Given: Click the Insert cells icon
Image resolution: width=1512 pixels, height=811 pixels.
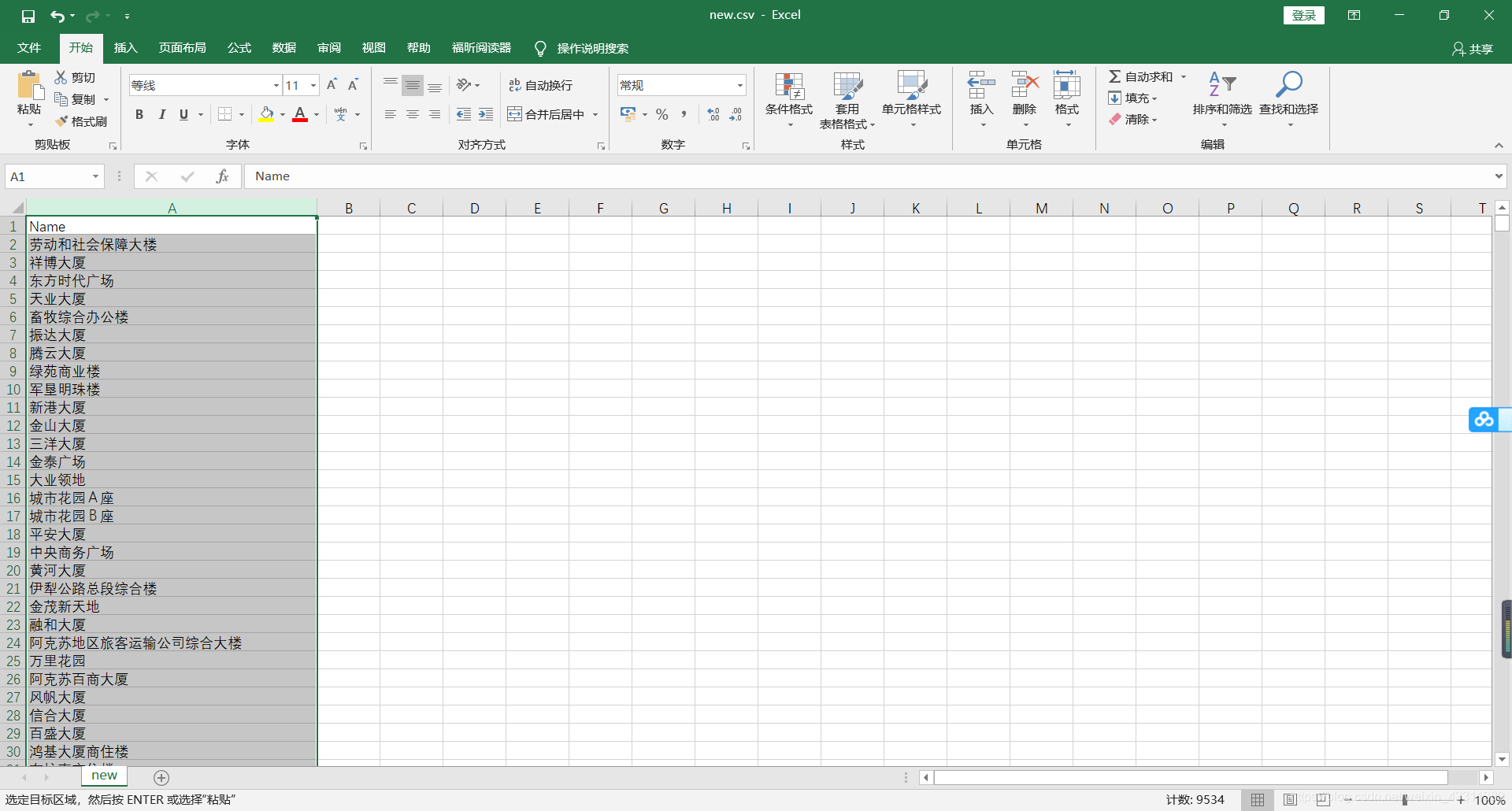Looking at the screenshot, I should (x=981, y=85).
